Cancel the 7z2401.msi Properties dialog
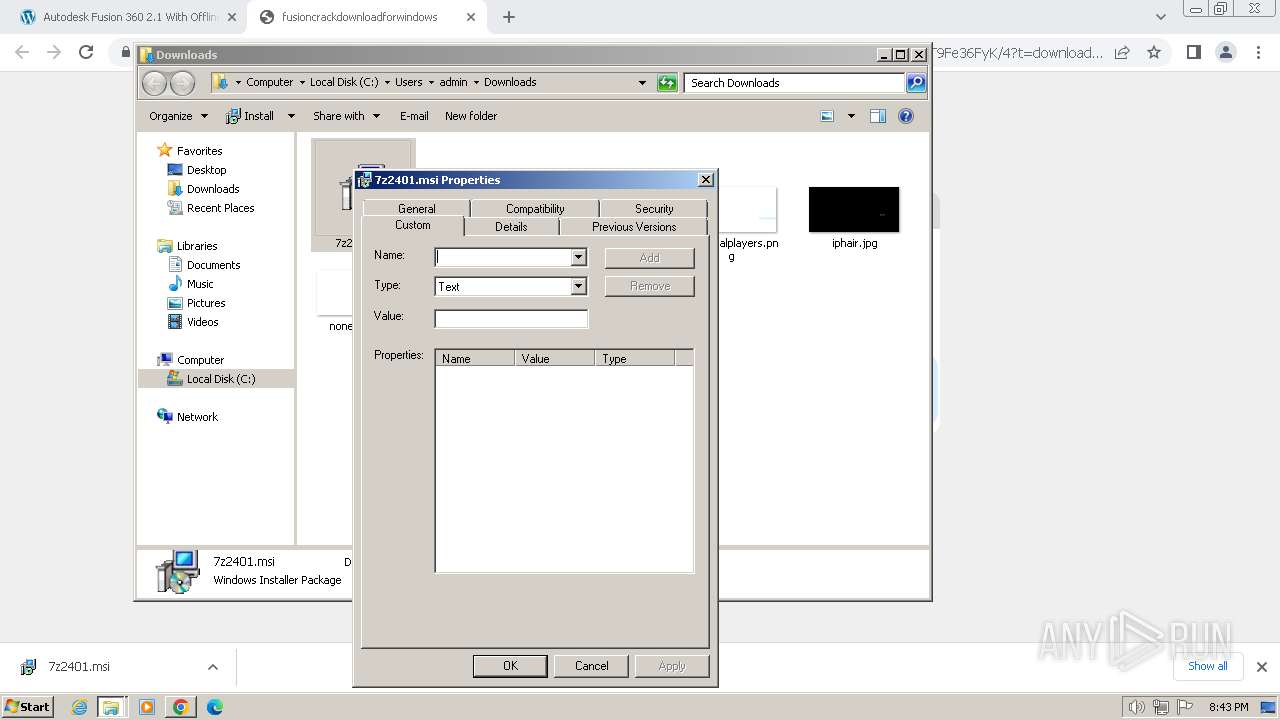The width and height of the screenshot is (1280, 720). [591, 666]
